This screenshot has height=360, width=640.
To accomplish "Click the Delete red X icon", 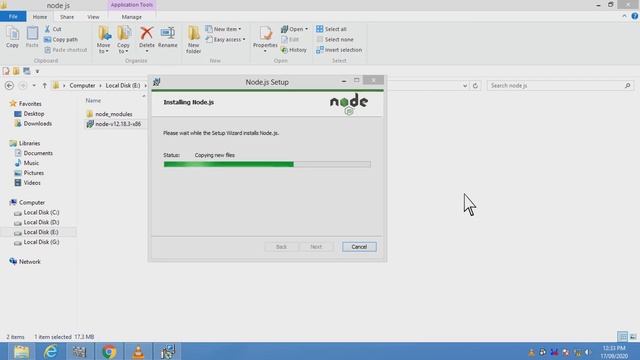I will [x=147, y=33].
